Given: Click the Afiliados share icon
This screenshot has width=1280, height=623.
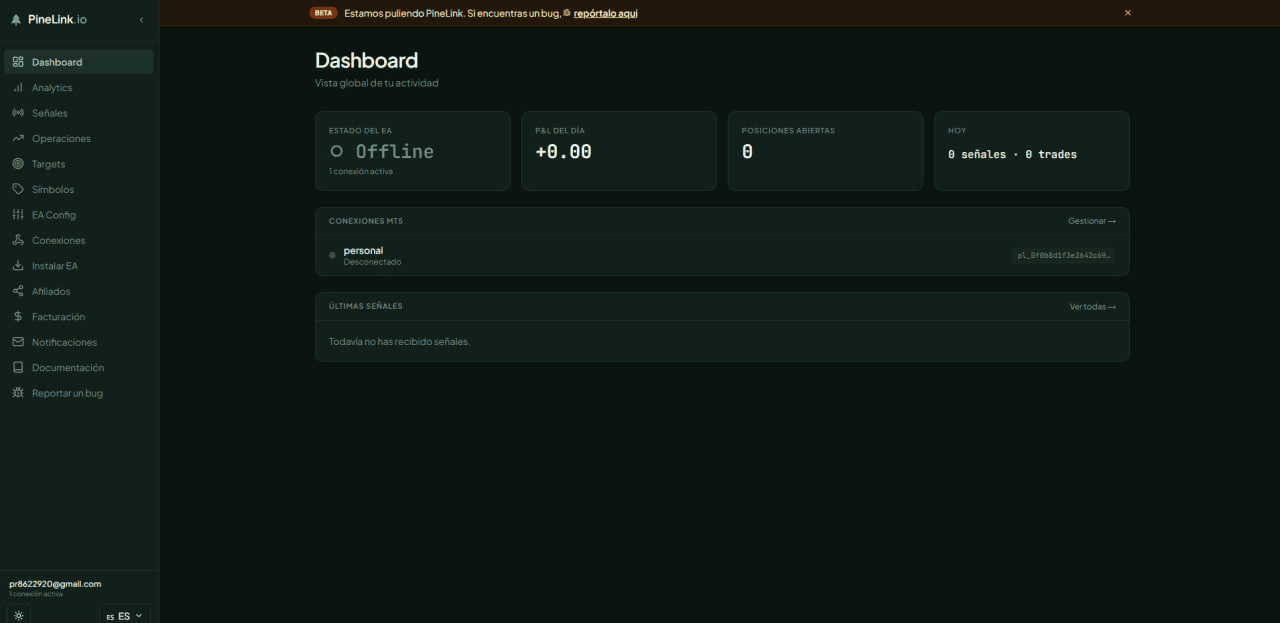Looking at the screenshot, I should (x=18, y=291).
